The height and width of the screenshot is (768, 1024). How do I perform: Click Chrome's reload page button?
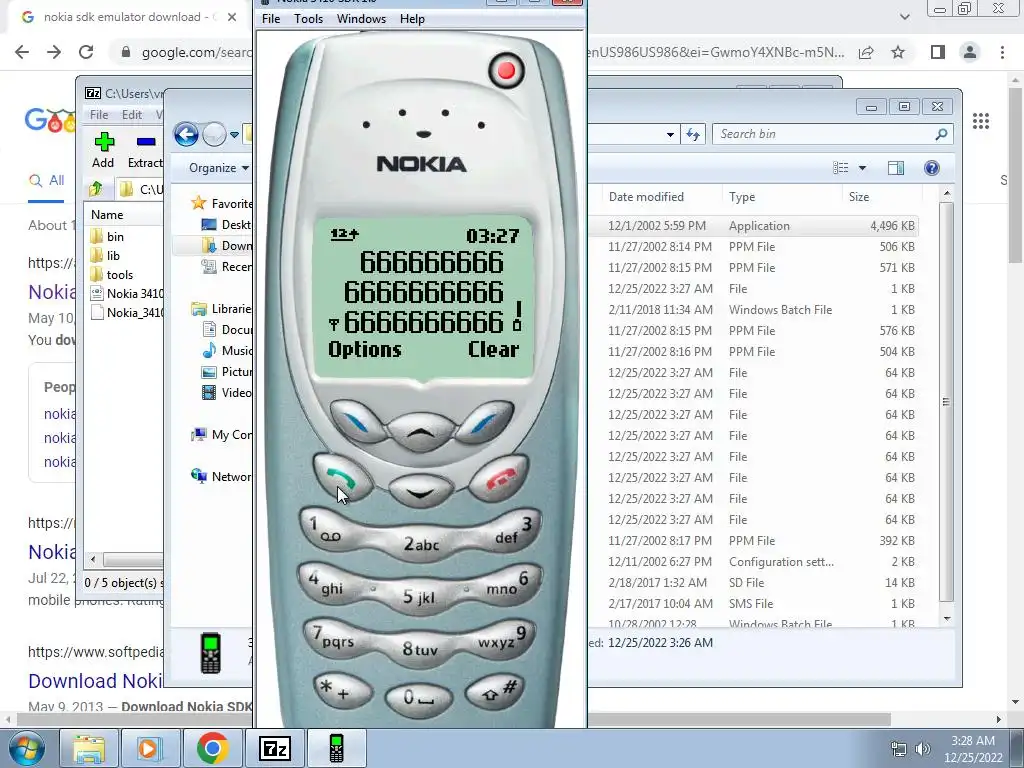click(86, 52)
